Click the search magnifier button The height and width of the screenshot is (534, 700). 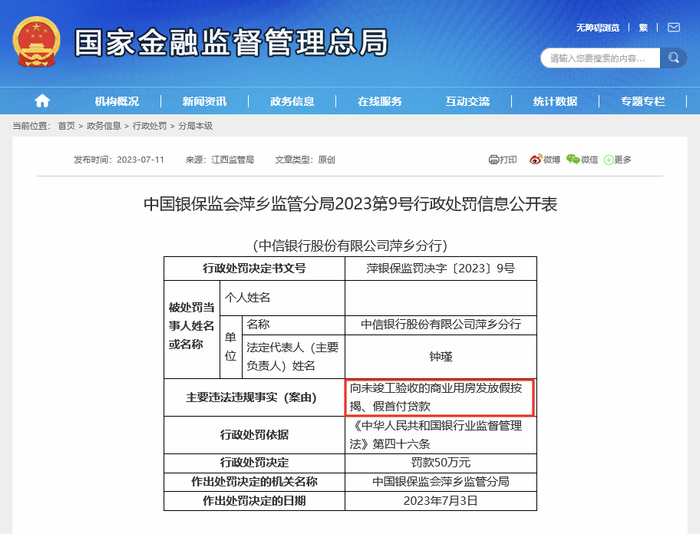click(x=673, y=58)
